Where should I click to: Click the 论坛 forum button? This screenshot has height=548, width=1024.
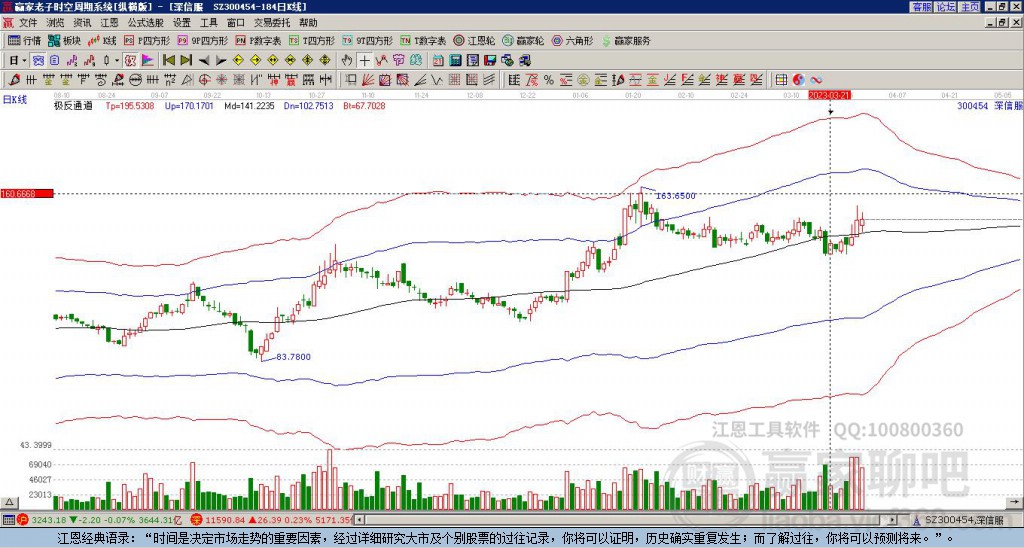click(946, 7)
